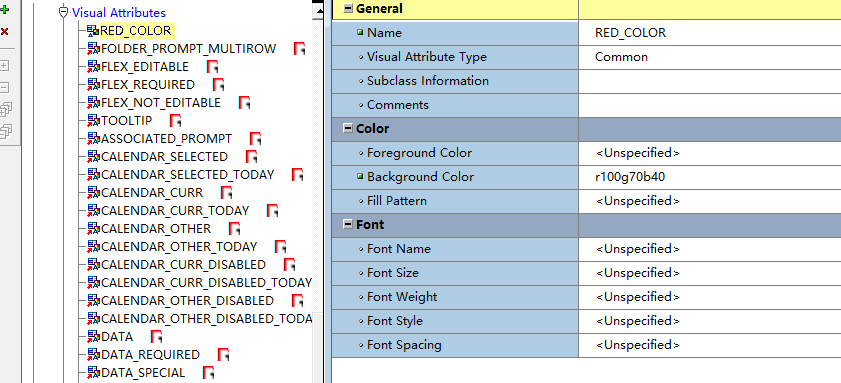Viewport: 841px width, 383px height.
Task: Select CALENDAR_CURR_TODAY in the tree
Action: 175,210
